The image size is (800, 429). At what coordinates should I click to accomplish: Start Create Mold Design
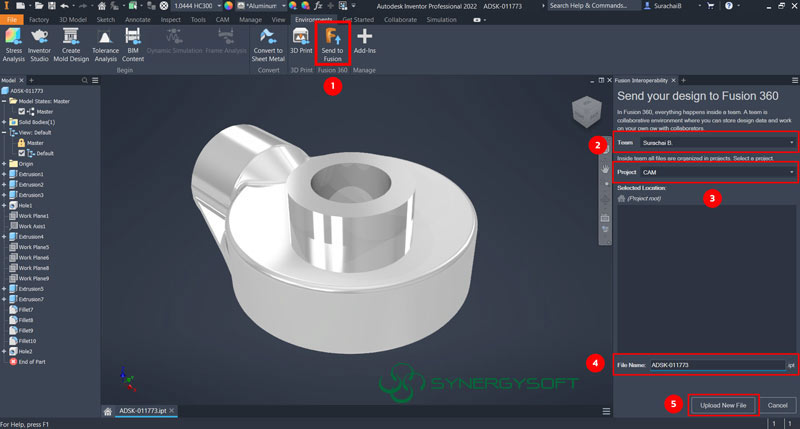[71, 45]
